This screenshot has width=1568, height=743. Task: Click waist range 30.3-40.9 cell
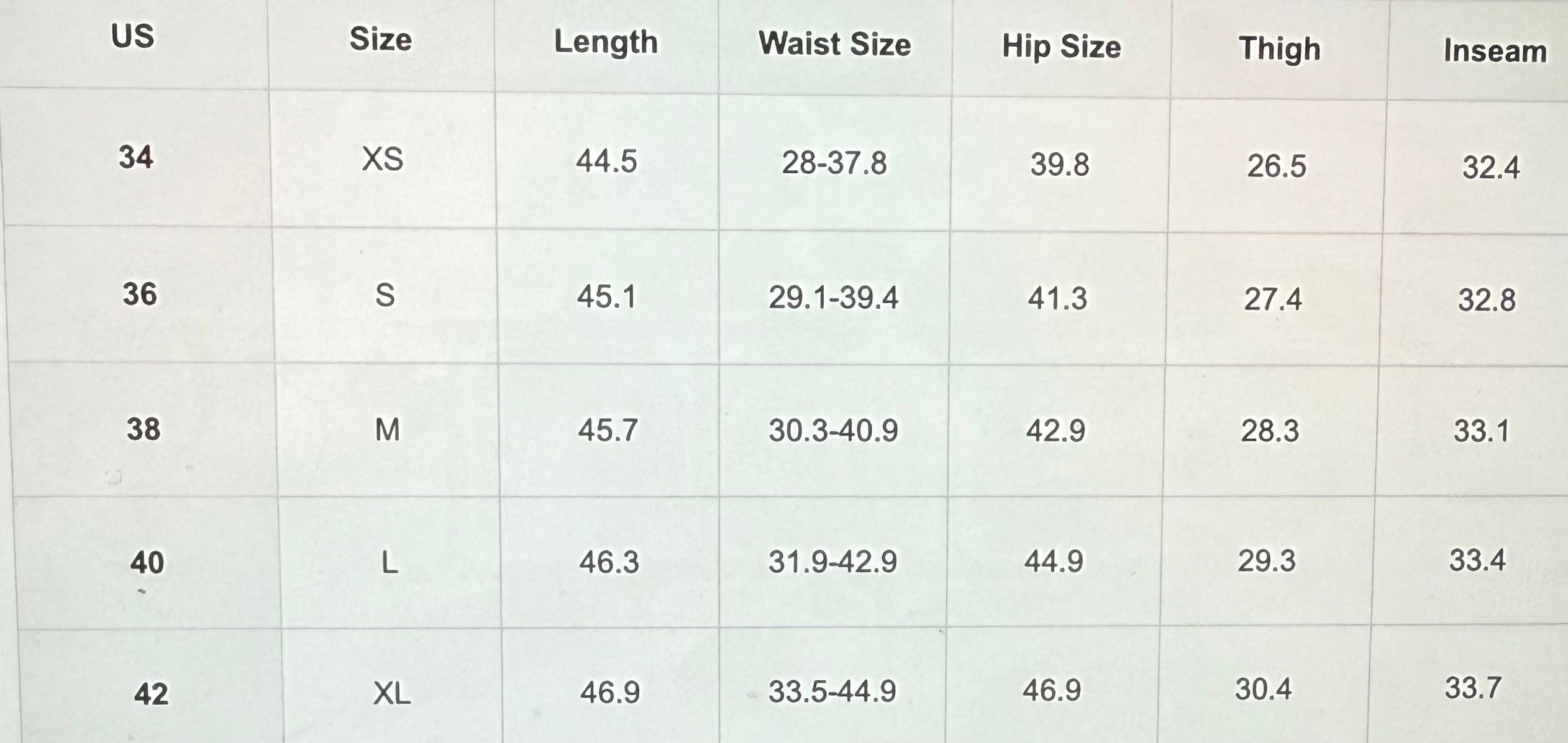click(x=833, y=431)
